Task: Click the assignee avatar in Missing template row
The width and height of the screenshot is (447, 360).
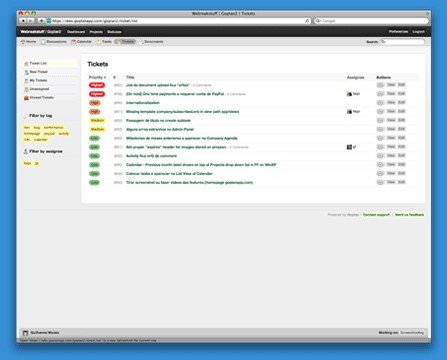Action: 349,112
